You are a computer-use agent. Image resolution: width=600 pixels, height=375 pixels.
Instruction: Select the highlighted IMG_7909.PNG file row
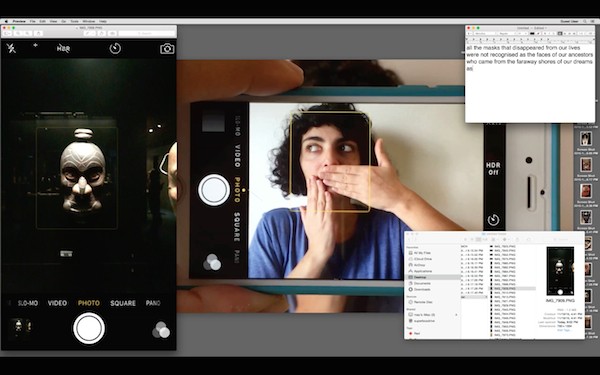(x=512, y=289)
